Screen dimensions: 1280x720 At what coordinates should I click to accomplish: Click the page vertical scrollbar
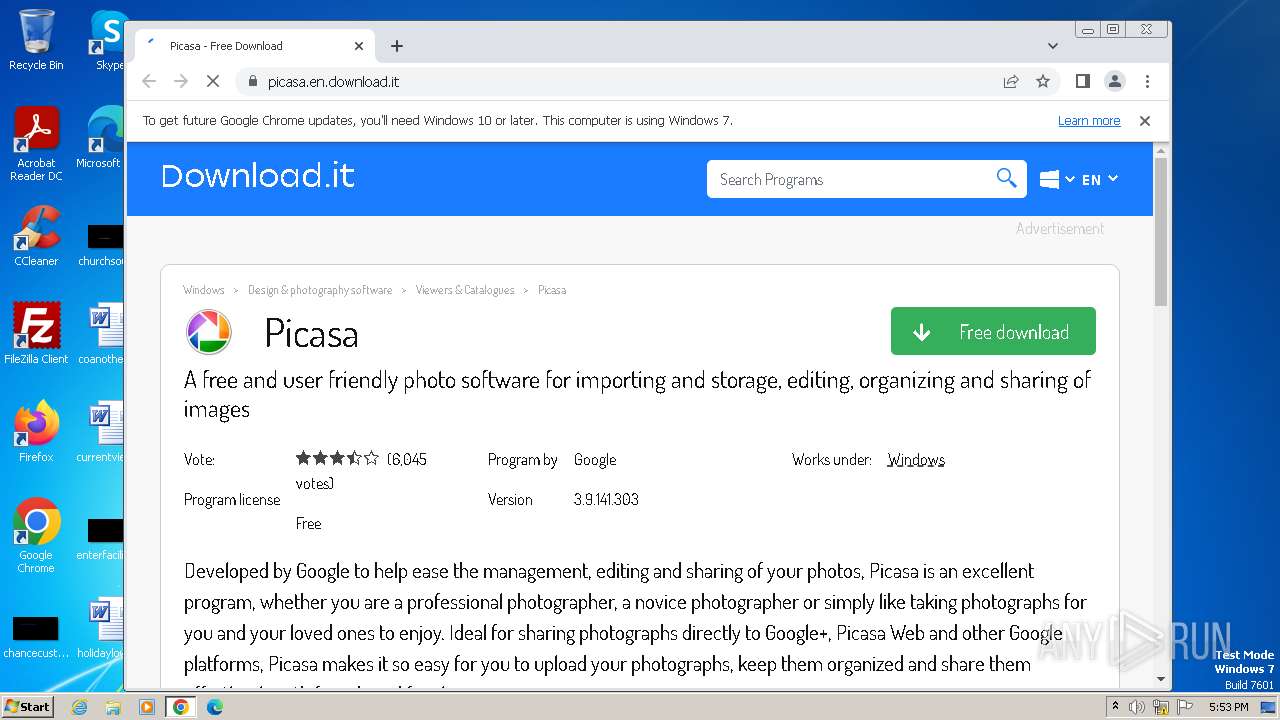tap(1160, 230)
